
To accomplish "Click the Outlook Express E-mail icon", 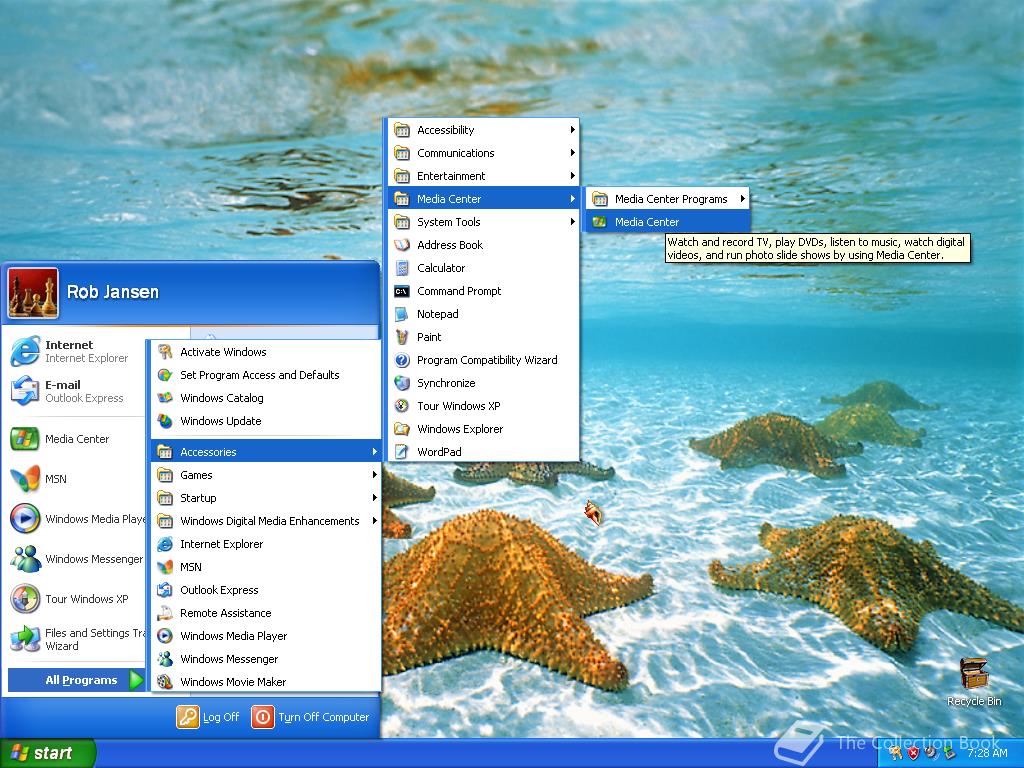I will (25, 391).
